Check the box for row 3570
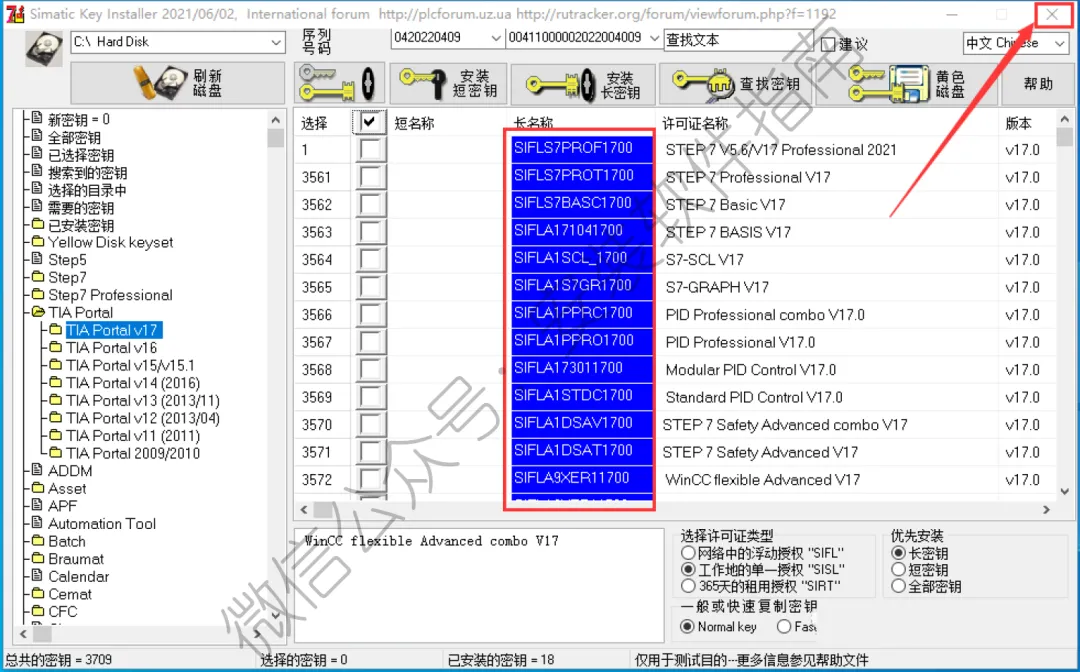Viewport: 1080px width, 672px height. [x=370, y=425]
